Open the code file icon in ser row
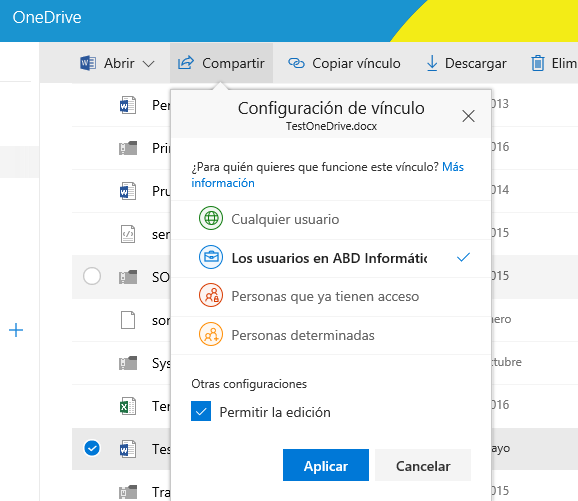578x501 pixels. (x=128, y=234)
